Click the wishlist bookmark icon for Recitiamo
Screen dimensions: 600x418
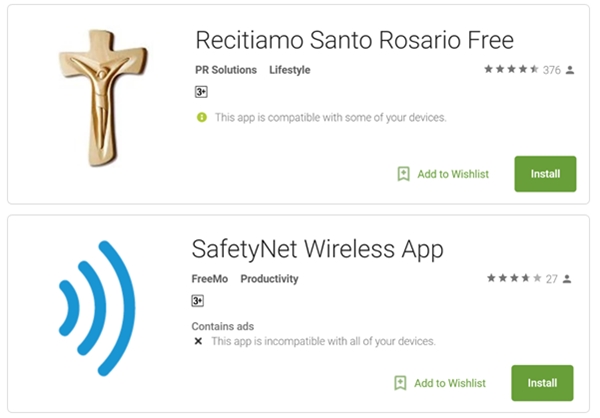[403, 174]
